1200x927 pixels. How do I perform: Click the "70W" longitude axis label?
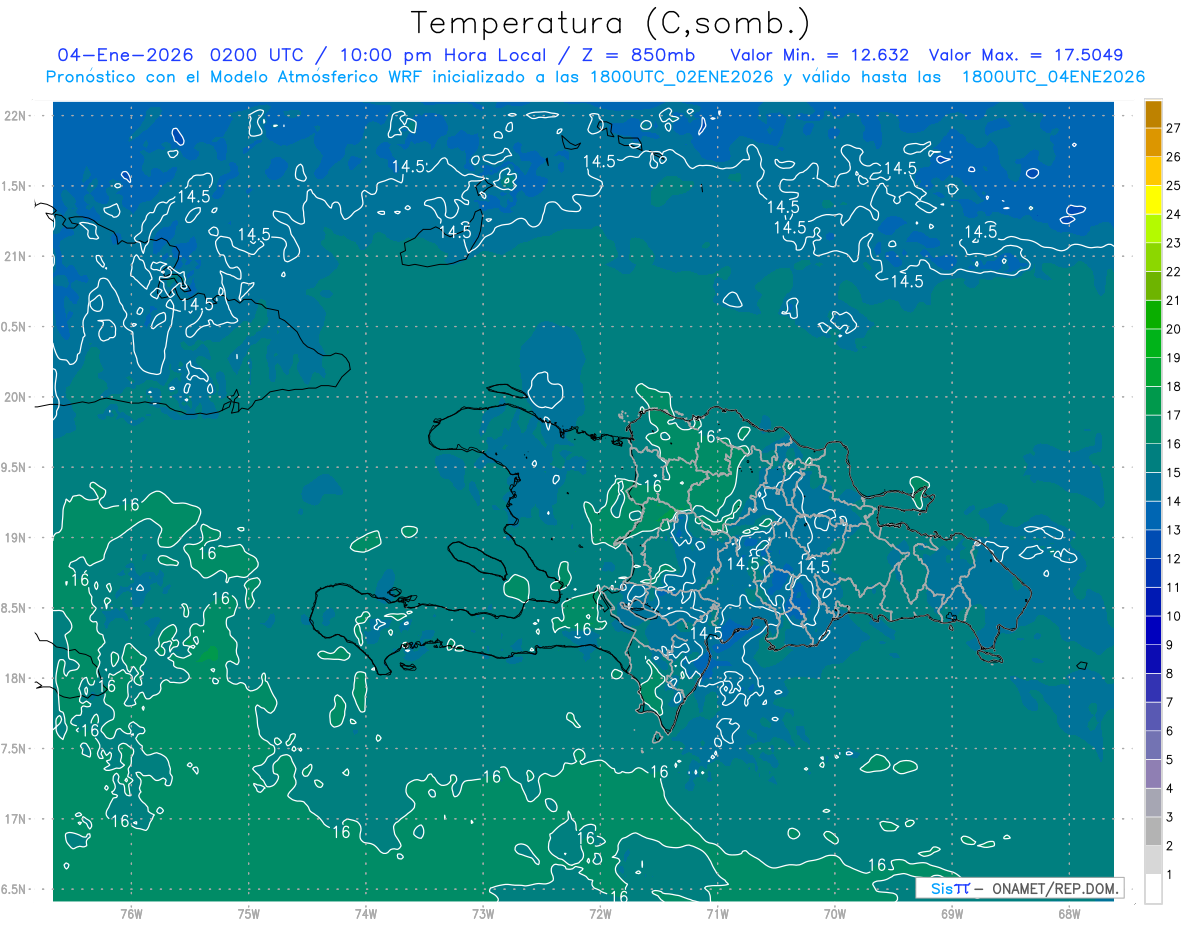click(835, 914)
